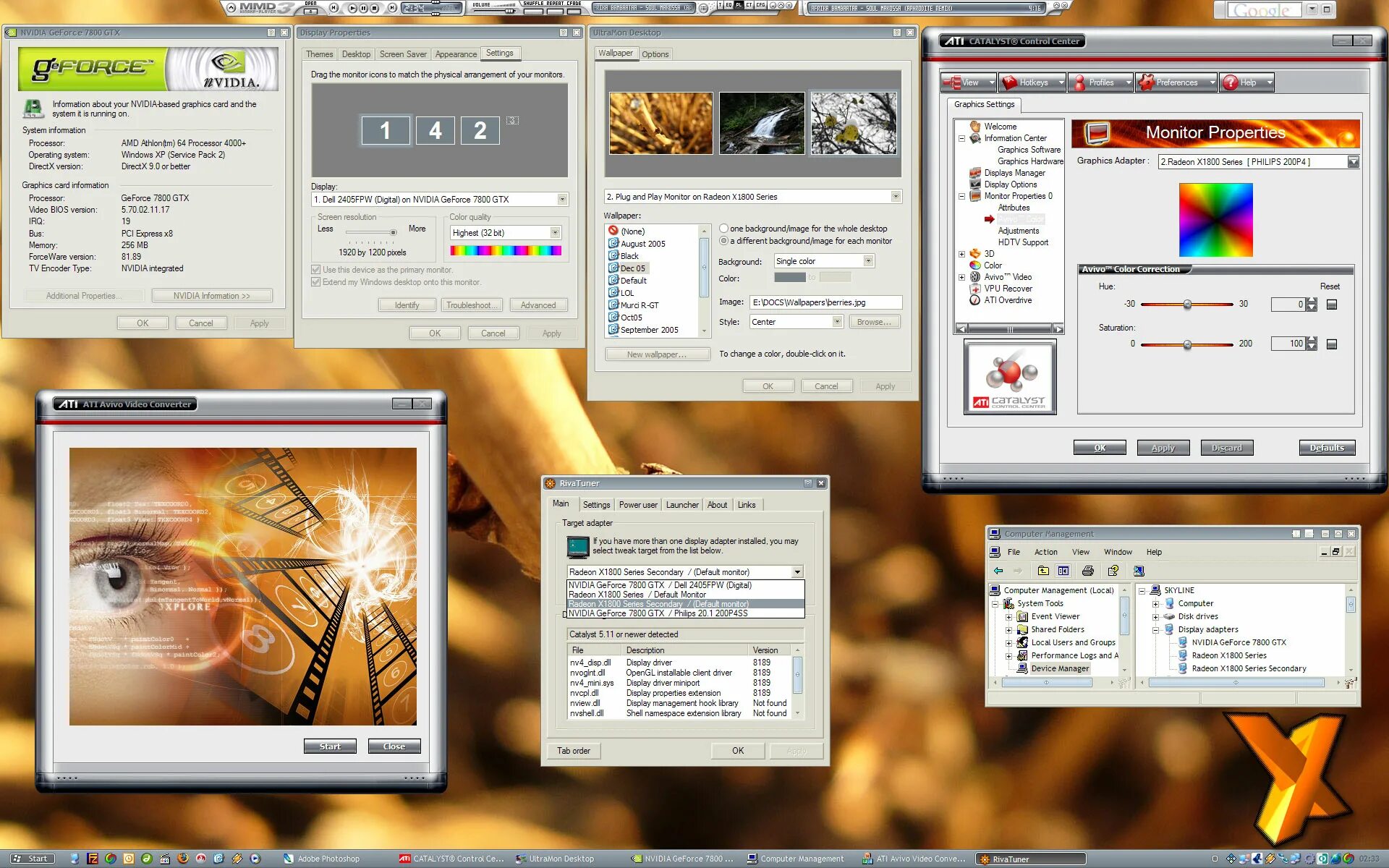The height and width of the screenshot is (868, 1389).
Task: Click the Hue slider handle in Color Correction
Action: point(1187,305)
